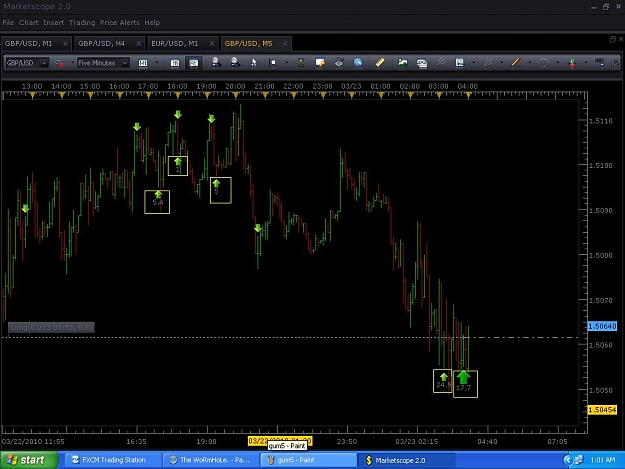This screenshot has height=469, width=625.
Task: Click the yellow price label 1.50454
Action: [602, 410]
